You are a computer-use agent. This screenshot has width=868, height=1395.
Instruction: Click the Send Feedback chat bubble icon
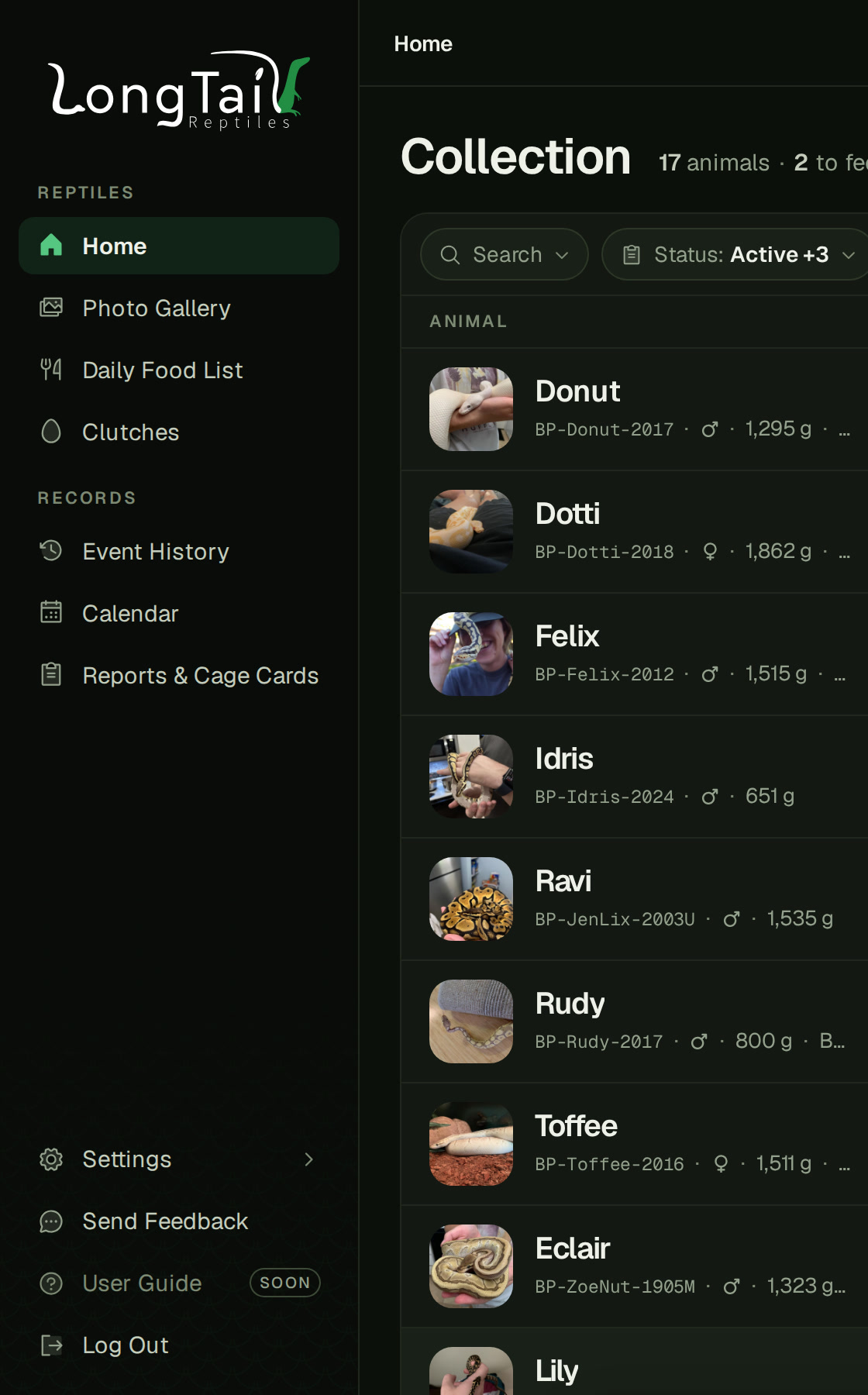(51, 1221)
